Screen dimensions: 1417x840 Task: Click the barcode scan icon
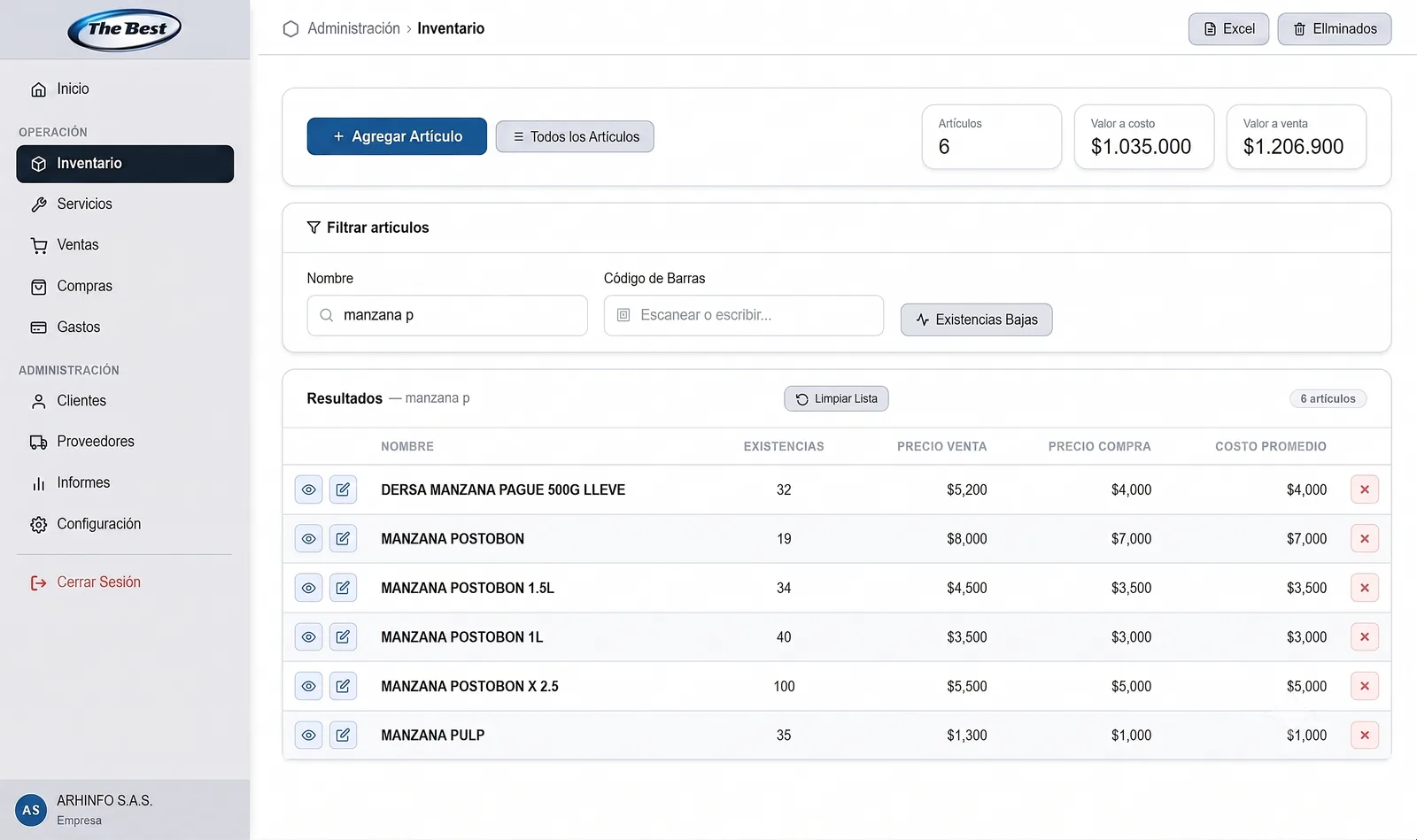623,315
